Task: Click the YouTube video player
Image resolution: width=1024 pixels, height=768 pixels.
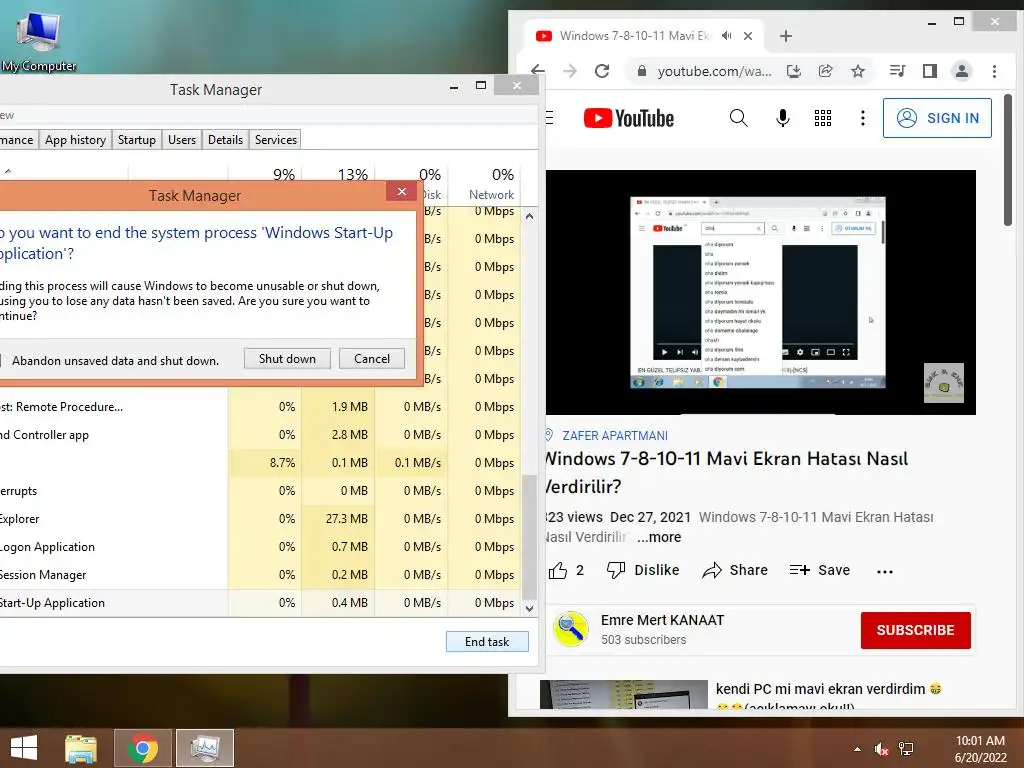Action: tap(761, 292)
